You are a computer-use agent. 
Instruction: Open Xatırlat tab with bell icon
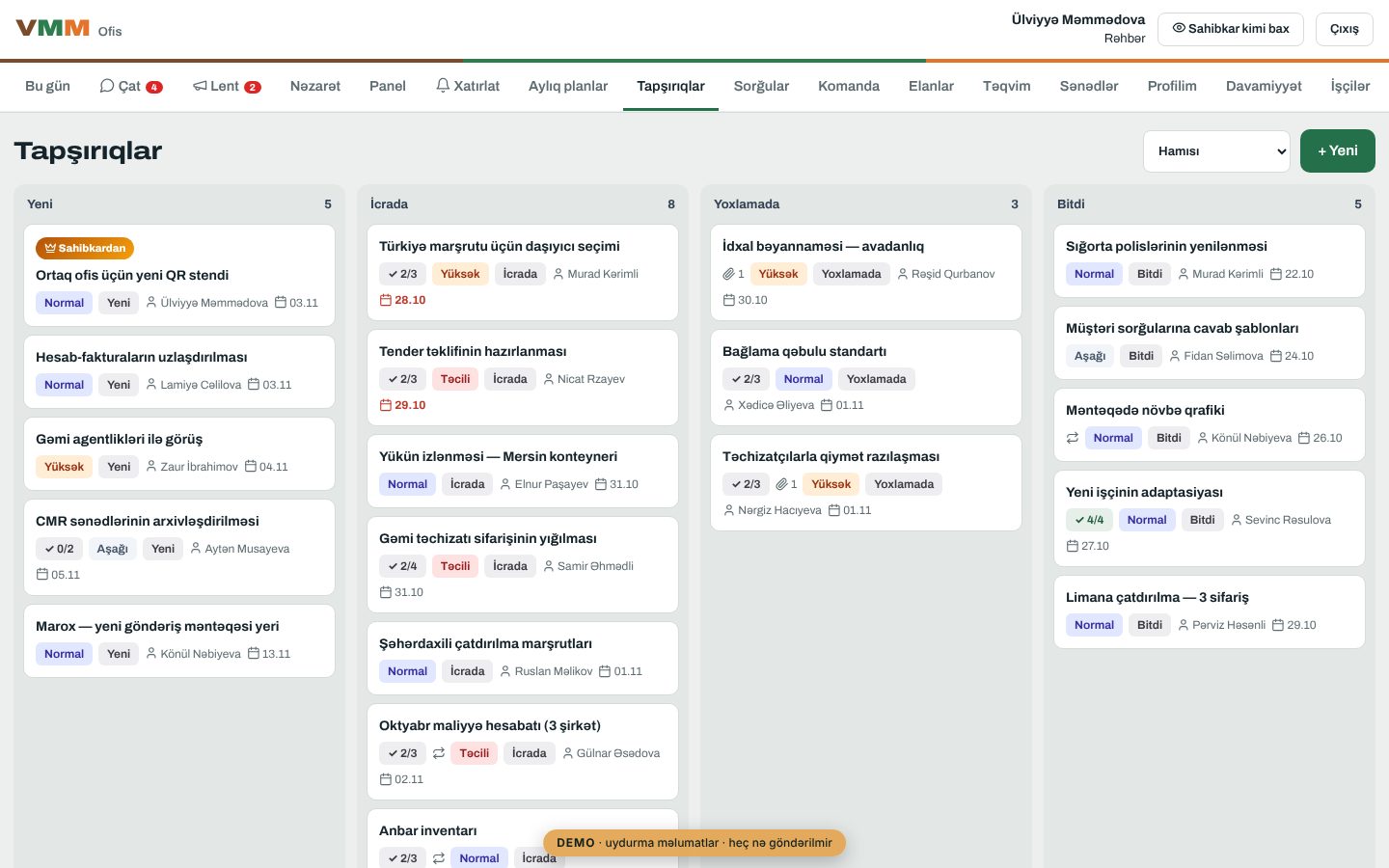pos(468,86)
